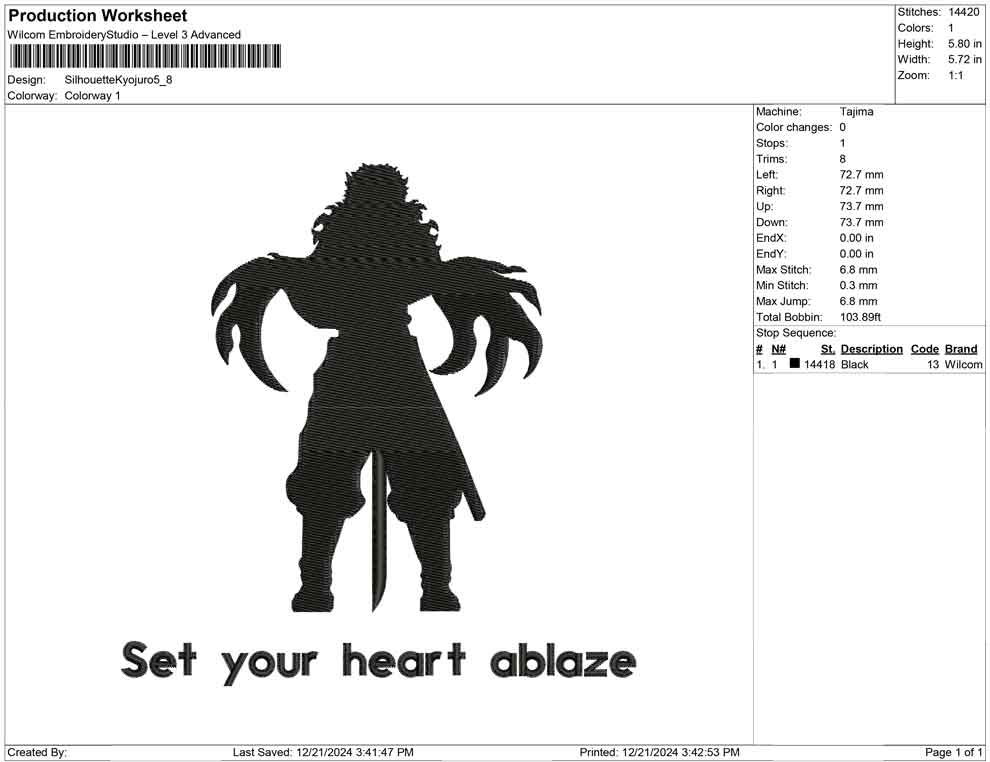Click the 'N#' column header
Screen dimensions: 990x762
pyautogui.click(x=778, y=349)
